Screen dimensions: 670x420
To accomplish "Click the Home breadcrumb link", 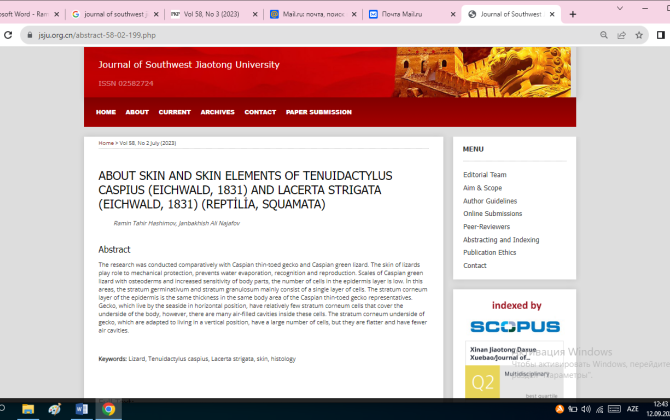I will 105,143.
